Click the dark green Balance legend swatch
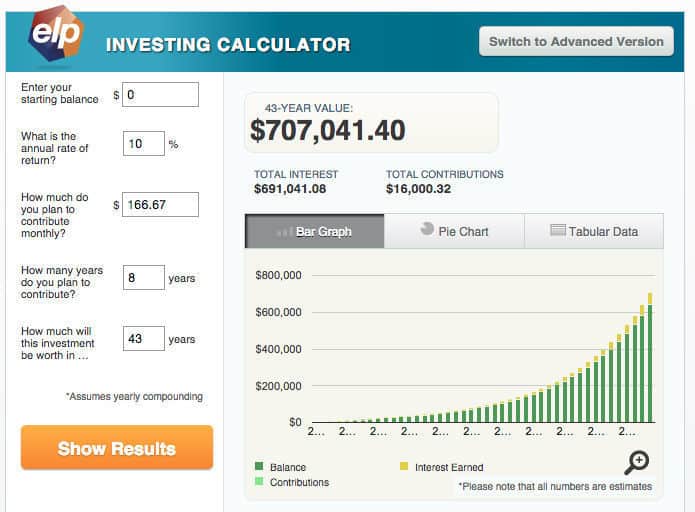This screenshot has width=695, height=512. (258, 467)
